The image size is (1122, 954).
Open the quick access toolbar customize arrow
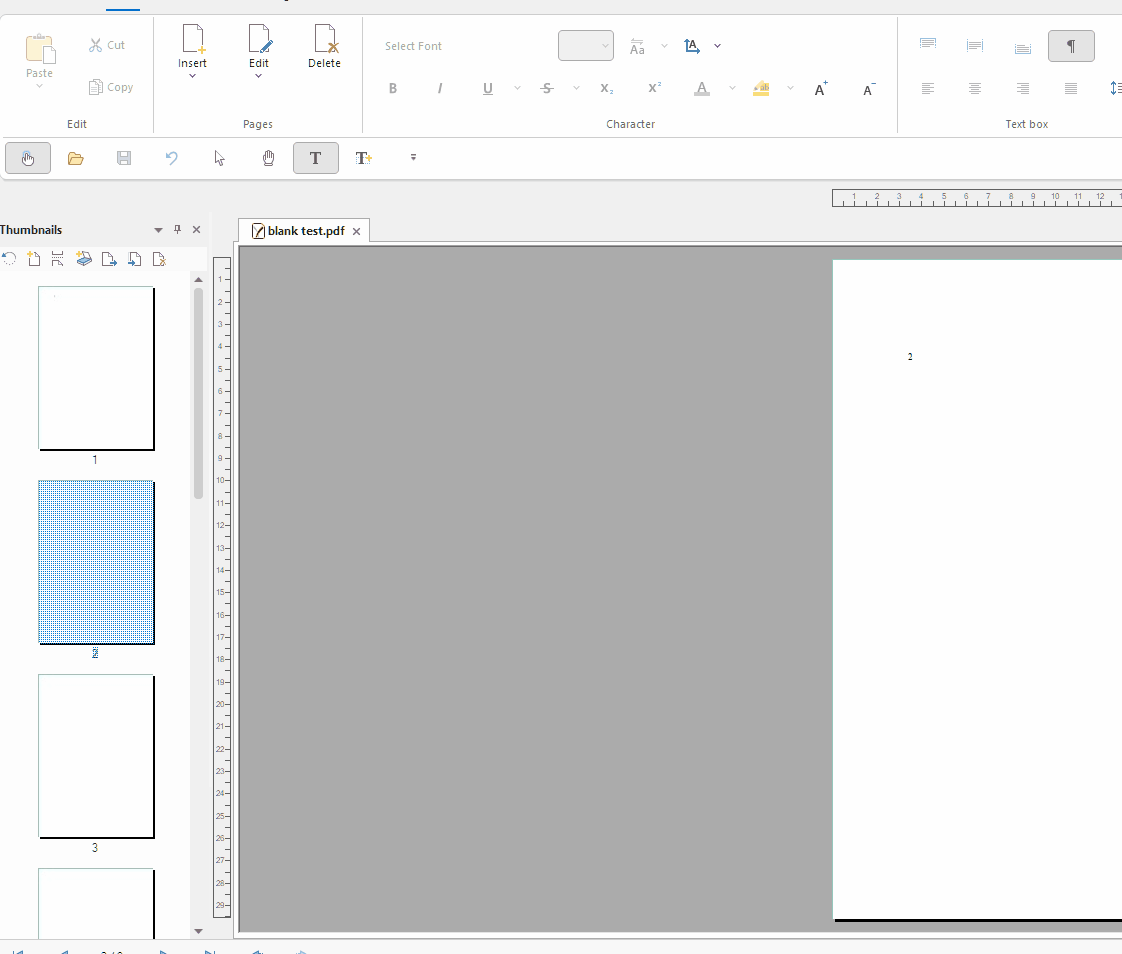click(x=413, y=158)
